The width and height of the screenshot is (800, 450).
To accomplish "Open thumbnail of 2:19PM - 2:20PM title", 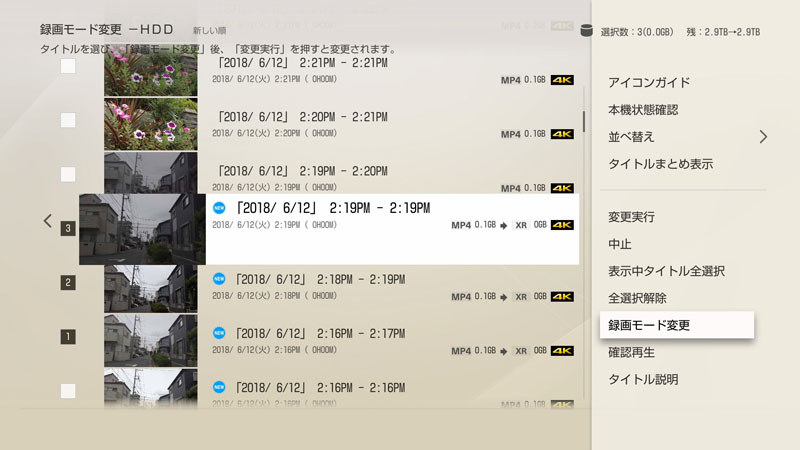I will [x=151, y=173].
